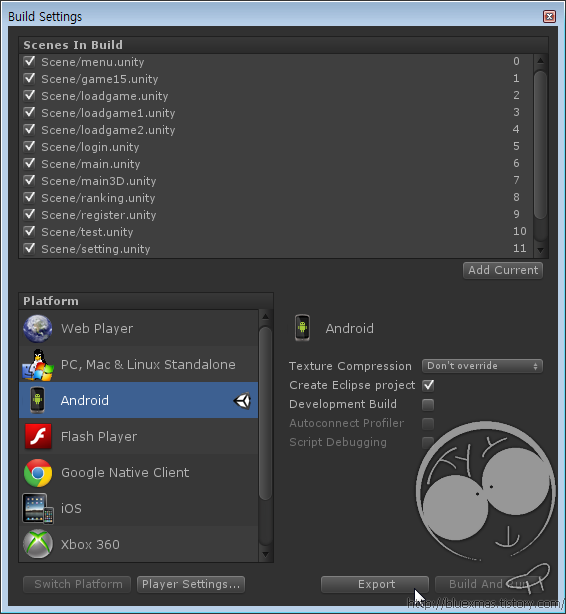Open the Texture Compression dropdown
Image resolution: width=566 pixels, height=614 pixels.
[x=482, y=366]
